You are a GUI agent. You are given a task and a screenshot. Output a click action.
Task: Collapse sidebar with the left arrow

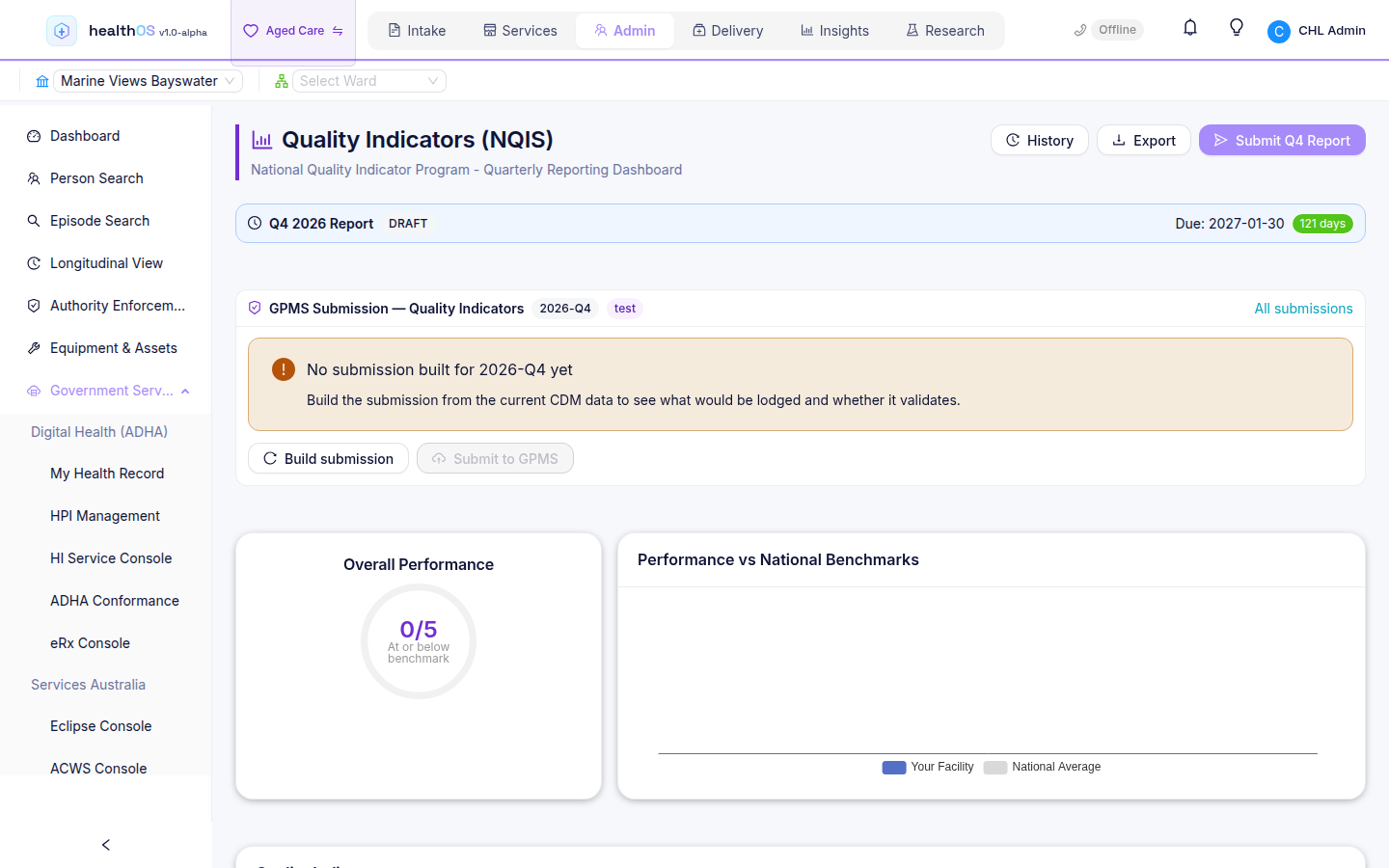click(106, 845)
